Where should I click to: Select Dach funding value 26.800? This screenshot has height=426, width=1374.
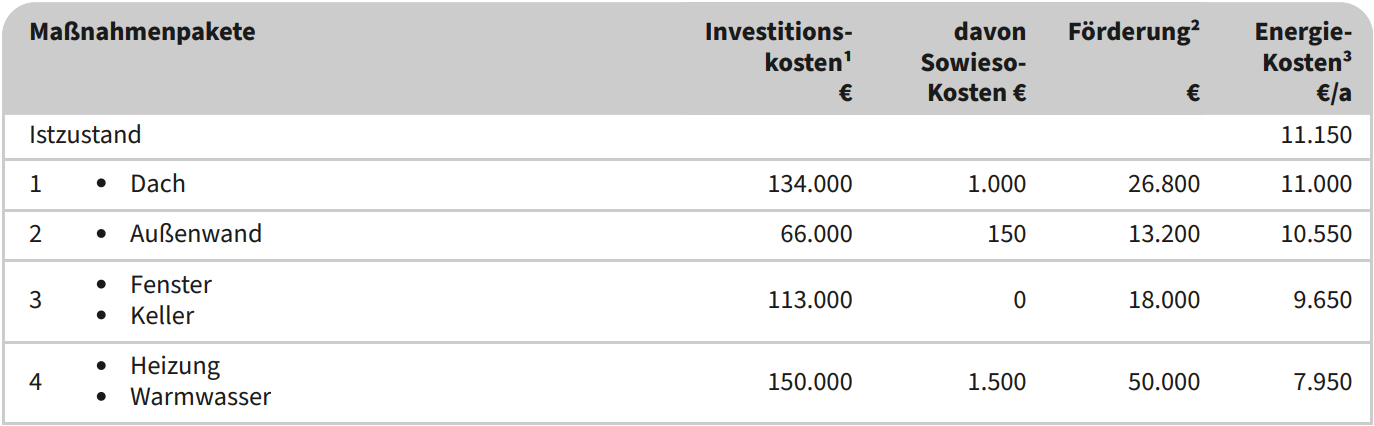pyautogui.click(x=1160, y=184)
